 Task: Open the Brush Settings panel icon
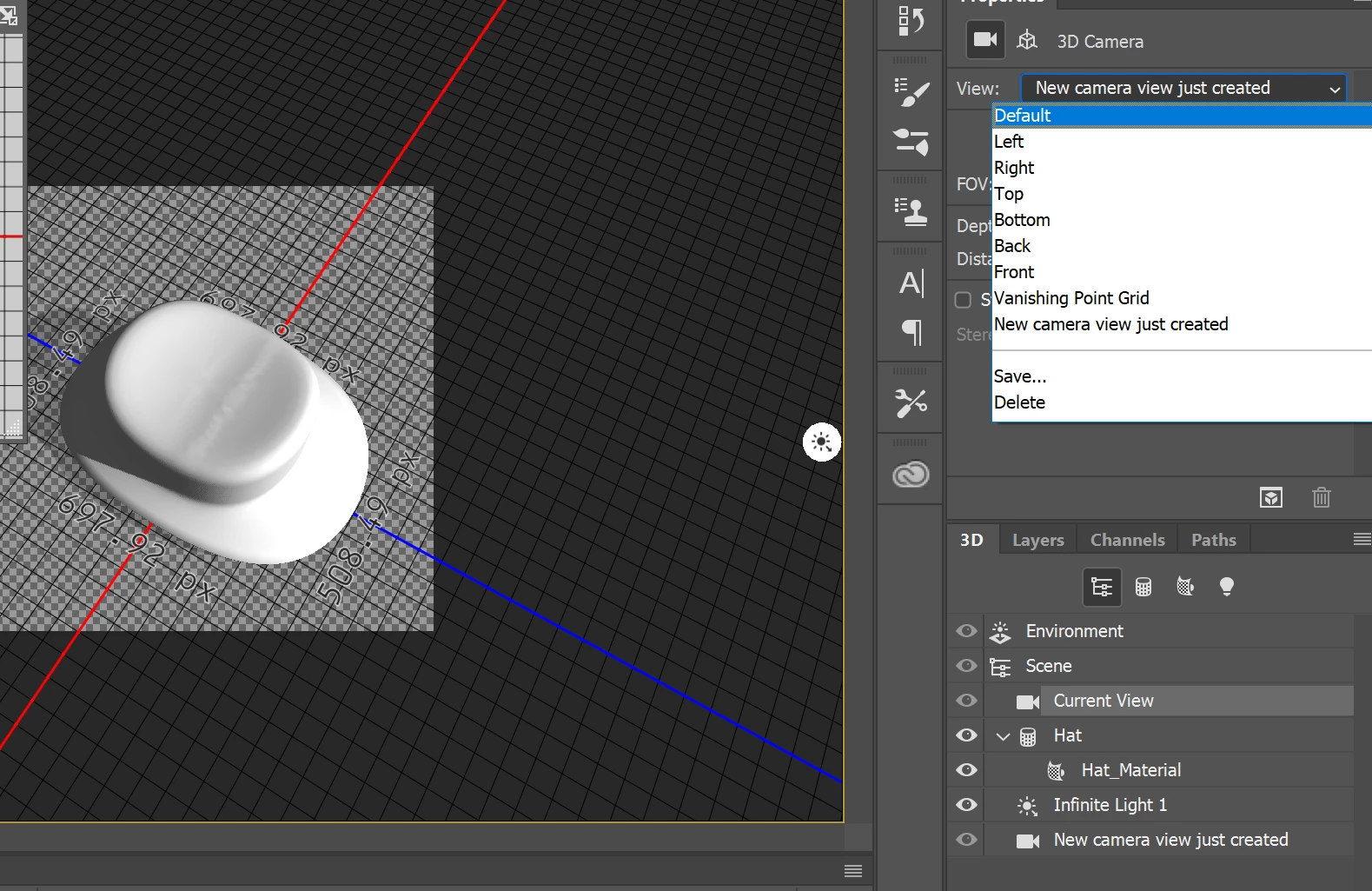coord(911,92)
